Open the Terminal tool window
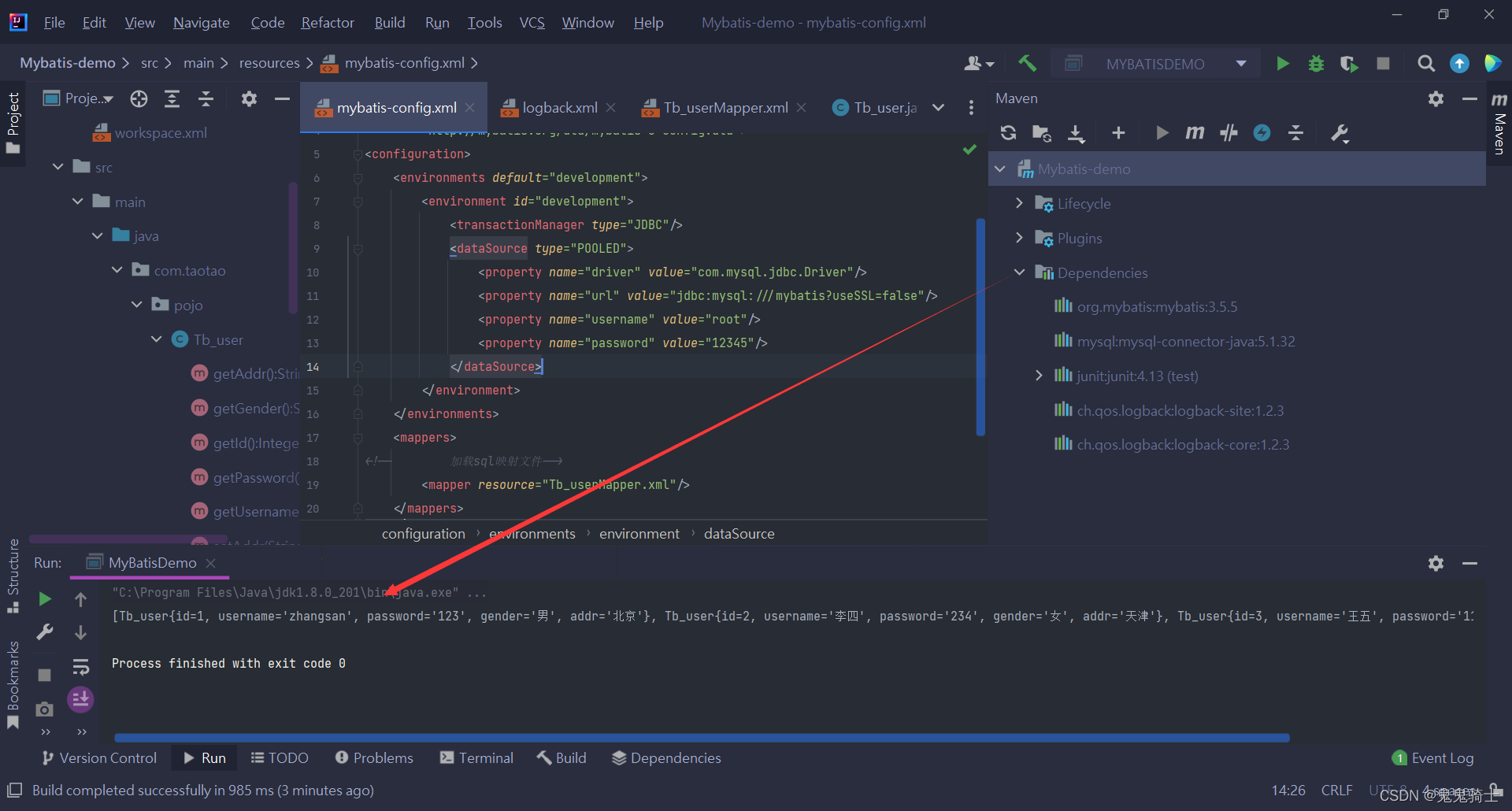The image size is (1512, 811). (x=476, y=757)
